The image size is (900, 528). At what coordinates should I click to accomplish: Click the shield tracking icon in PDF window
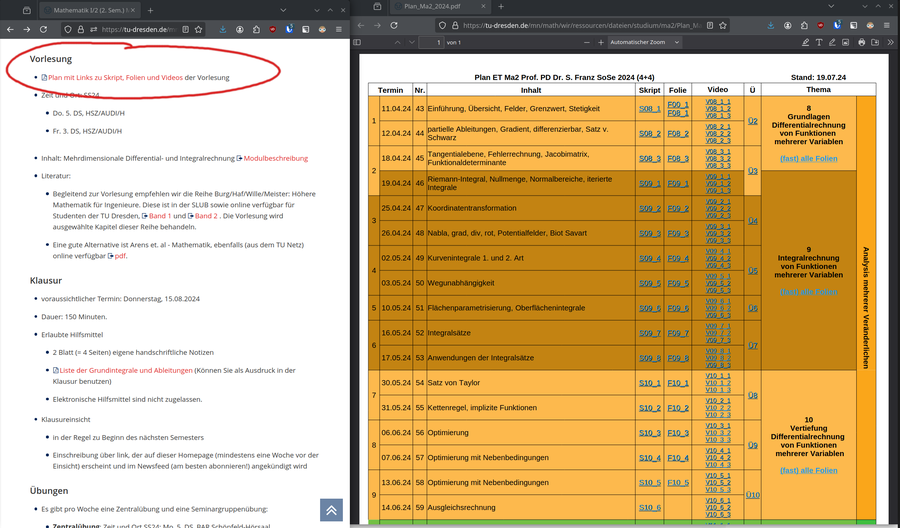pyautogui.click(x=442, y=25)
